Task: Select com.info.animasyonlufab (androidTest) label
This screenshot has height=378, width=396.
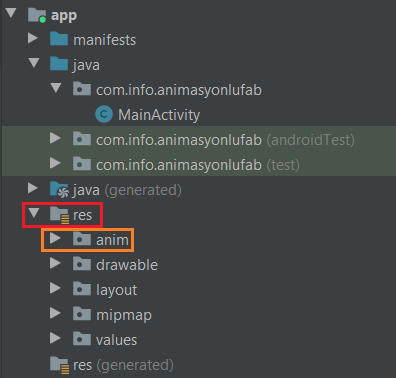Action: (x=225, y=140)
